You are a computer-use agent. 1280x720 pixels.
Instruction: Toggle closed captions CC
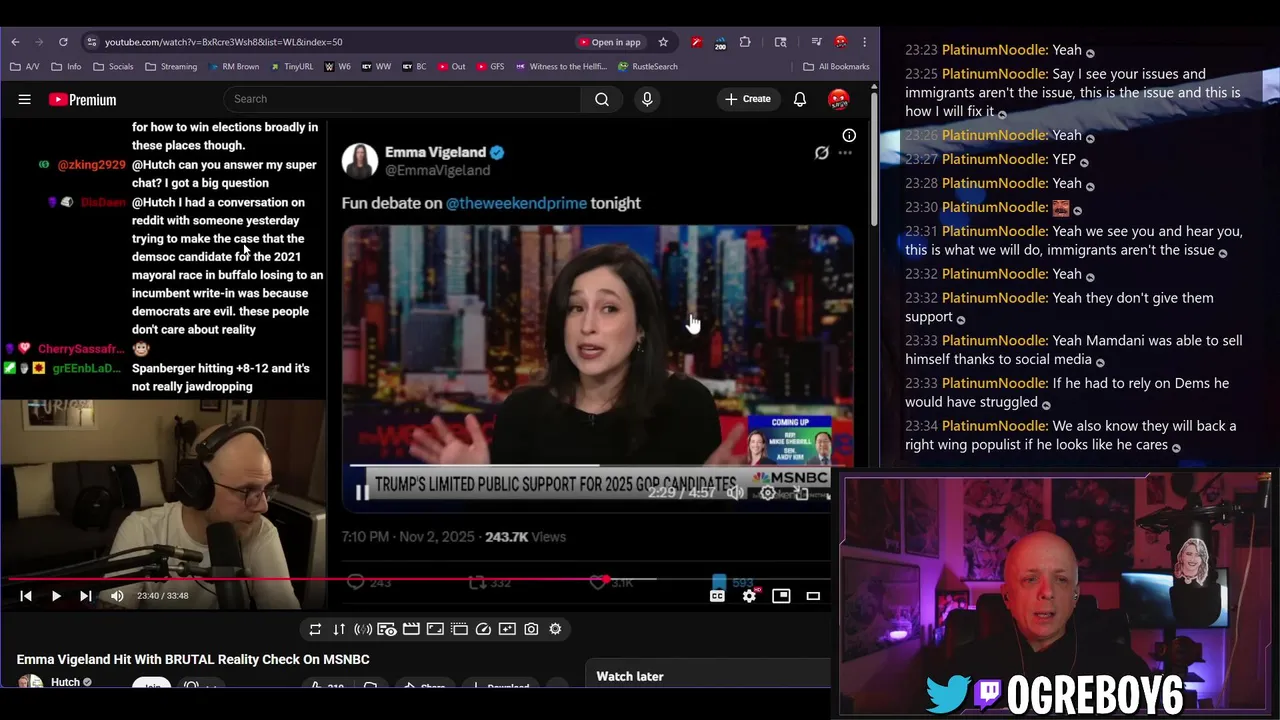tap(717, 596)
